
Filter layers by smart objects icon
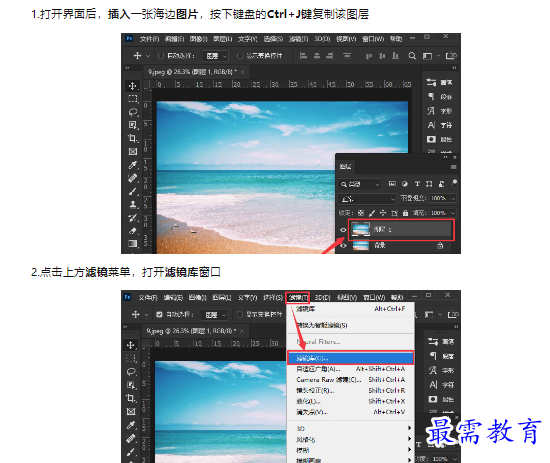pos(442,184)
